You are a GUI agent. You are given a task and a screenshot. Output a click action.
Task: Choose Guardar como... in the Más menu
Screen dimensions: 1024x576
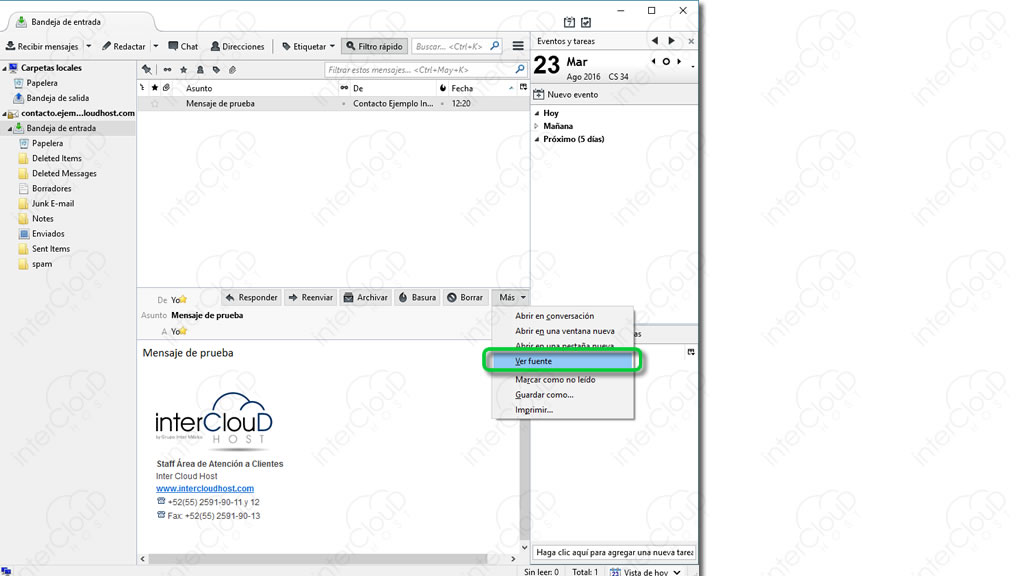pos(544,395)
